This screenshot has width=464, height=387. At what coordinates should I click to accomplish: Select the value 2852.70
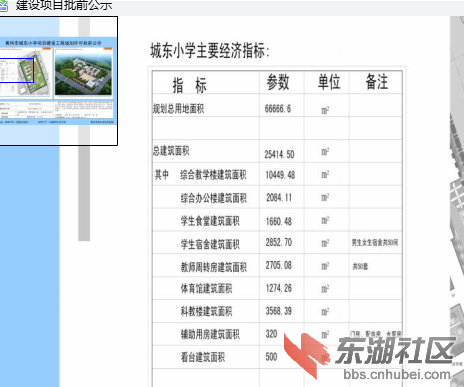tap(279, 242)
